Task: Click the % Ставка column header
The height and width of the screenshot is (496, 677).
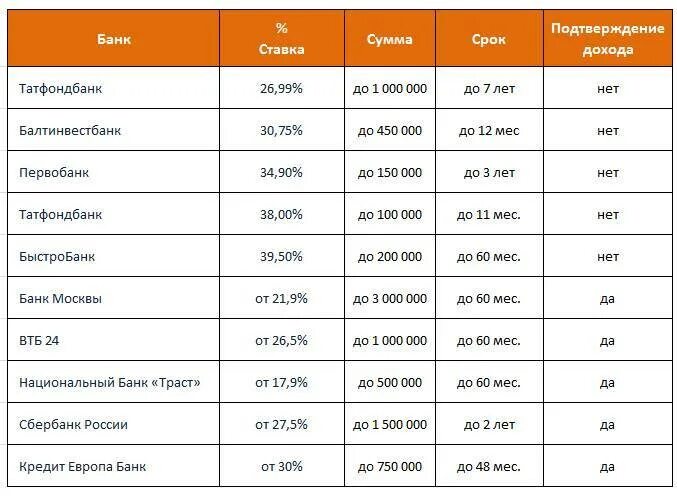Action: tap(281, 40)
